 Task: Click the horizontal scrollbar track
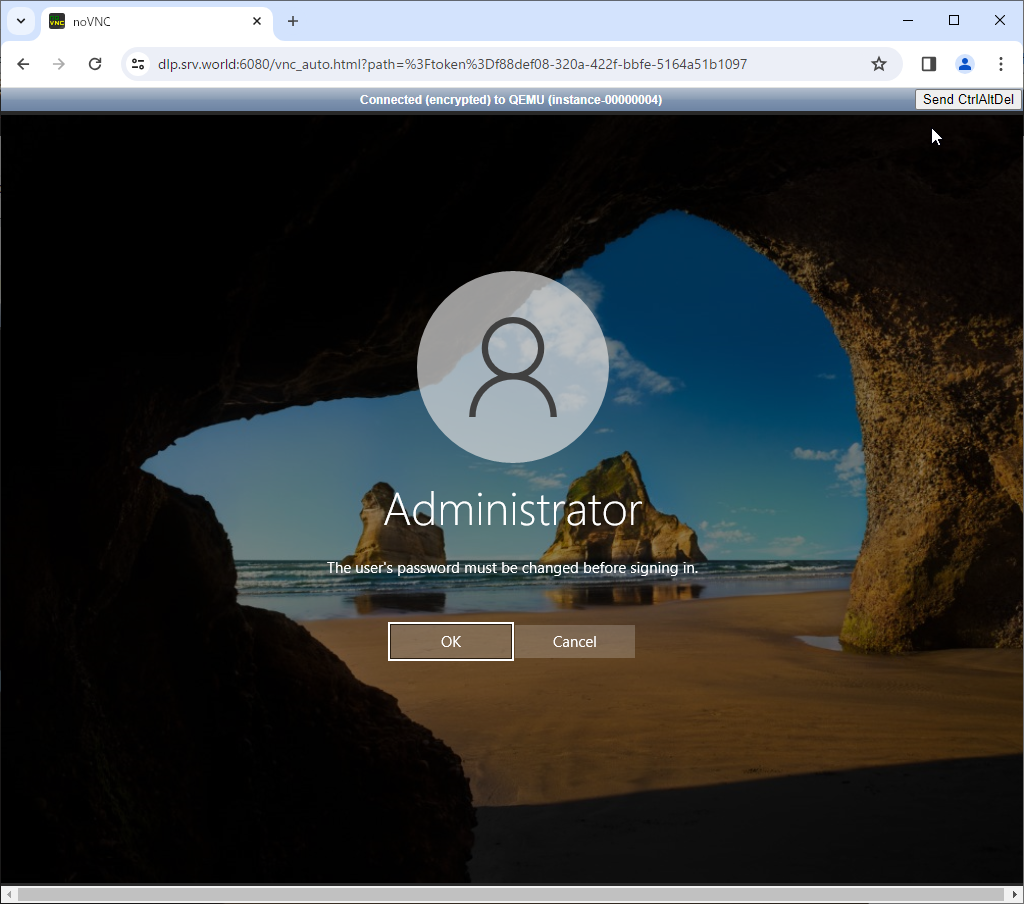pyautogui.click(x=512, y=894)
